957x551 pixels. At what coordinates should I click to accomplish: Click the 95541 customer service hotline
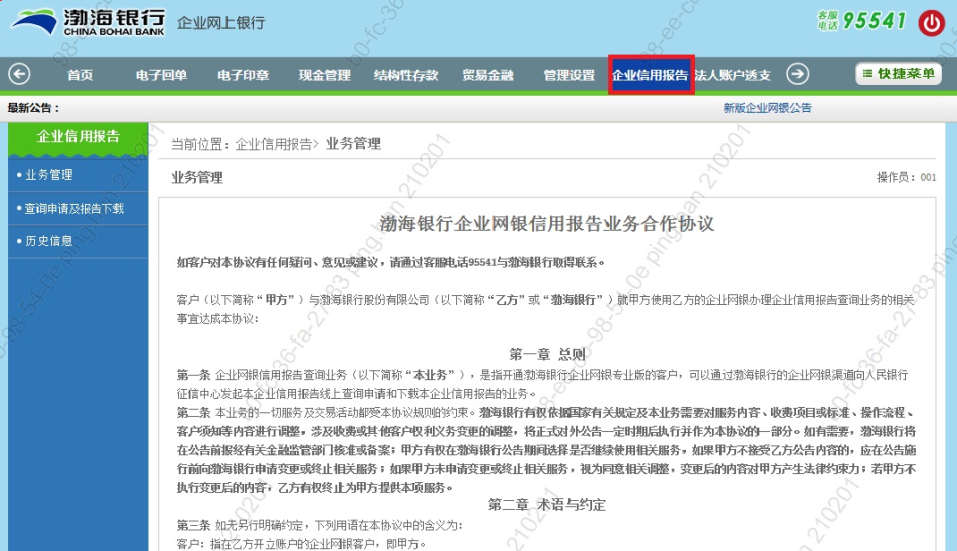(x=873, y=21)
